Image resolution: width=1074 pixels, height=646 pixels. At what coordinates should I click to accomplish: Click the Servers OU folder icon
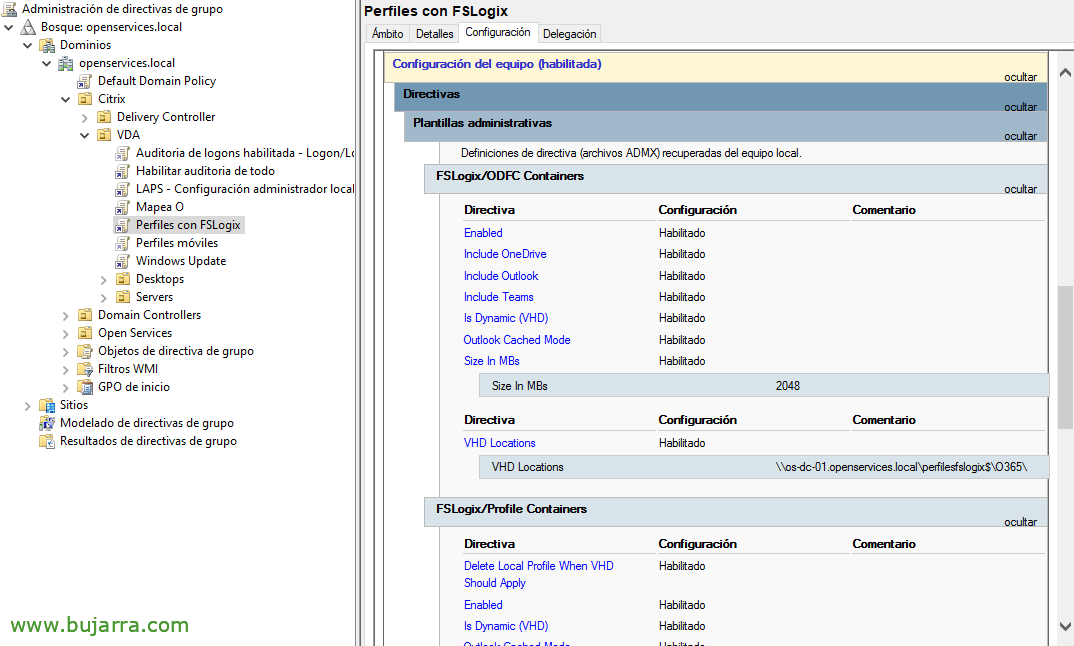[123, 297]
